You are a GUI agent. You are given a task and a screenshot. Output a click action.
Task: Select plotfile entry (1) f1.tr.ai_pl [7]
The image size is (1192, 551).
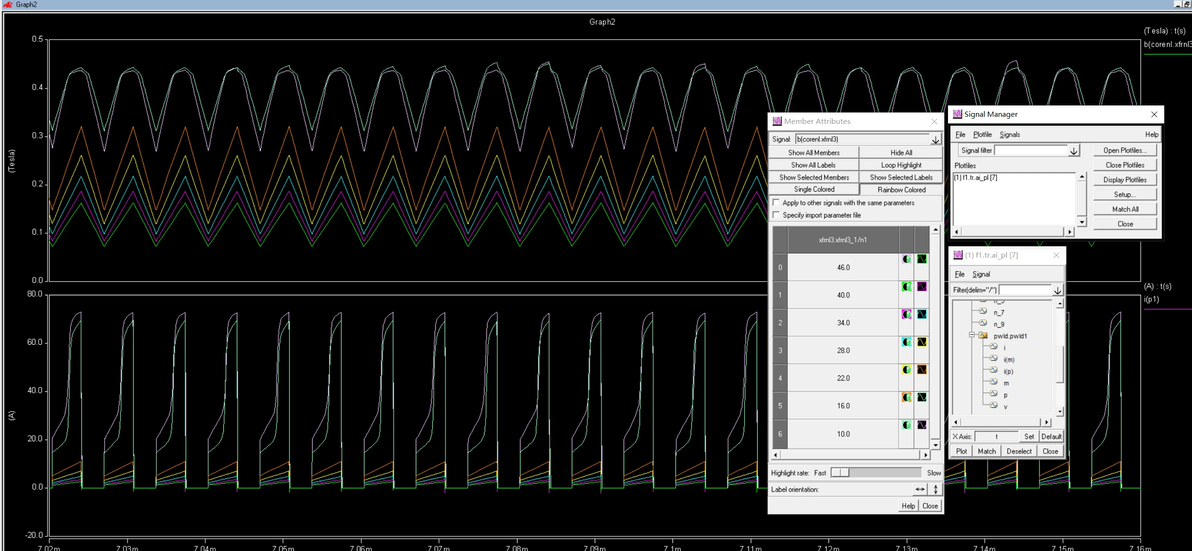click(976, 178)
